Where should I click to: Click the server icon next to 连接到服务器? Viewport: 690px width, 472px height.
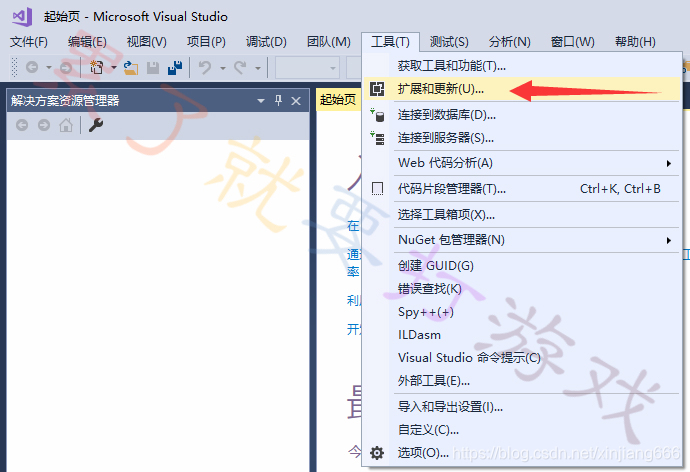point(377,138)
